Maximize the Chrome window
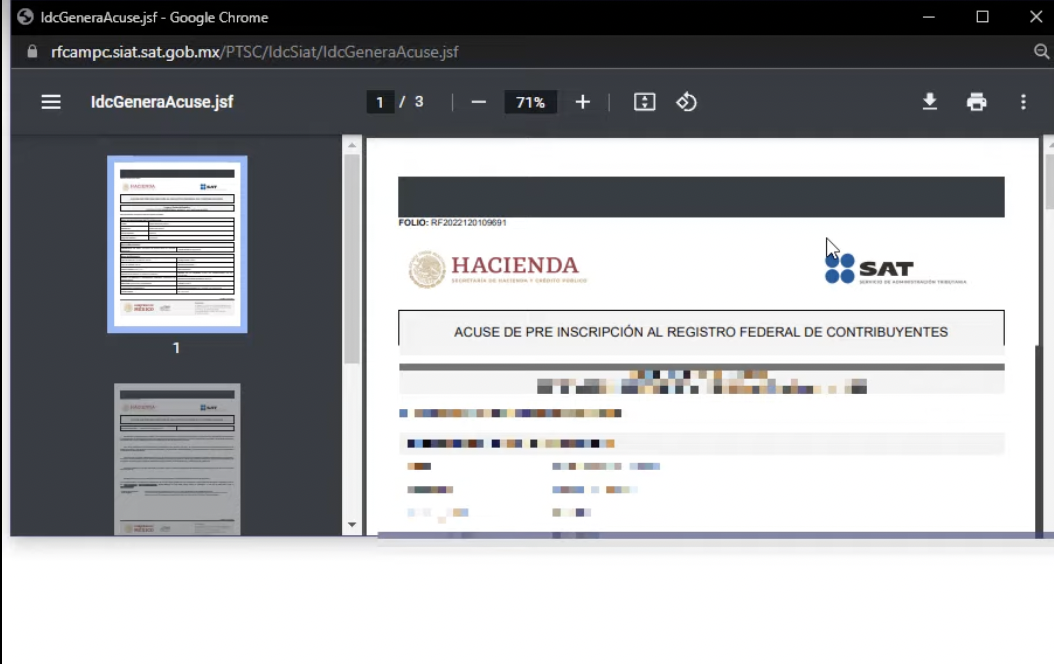This screenshot has width=1054, height=664. coord(982,17)
